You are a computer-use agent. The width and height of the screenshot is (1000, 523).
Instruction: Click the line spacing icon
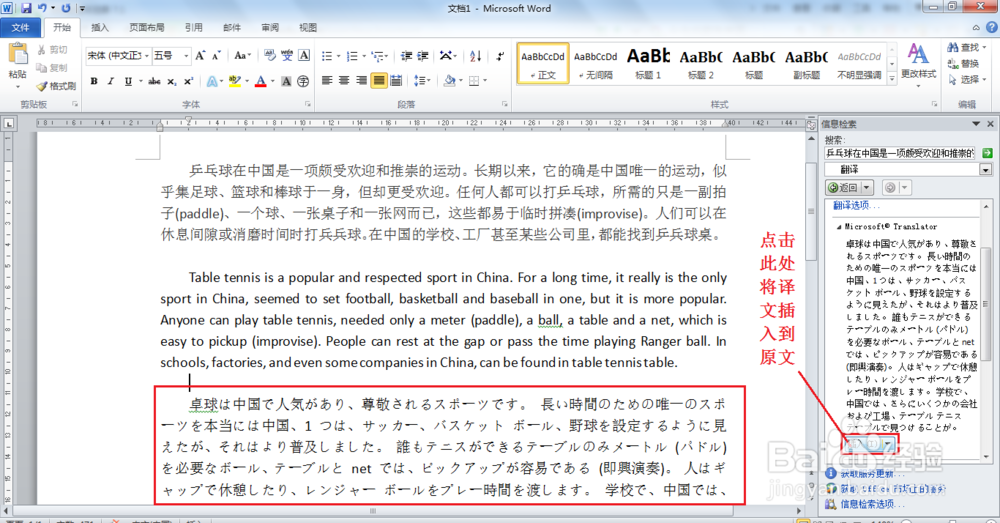(x=419, y=81)
